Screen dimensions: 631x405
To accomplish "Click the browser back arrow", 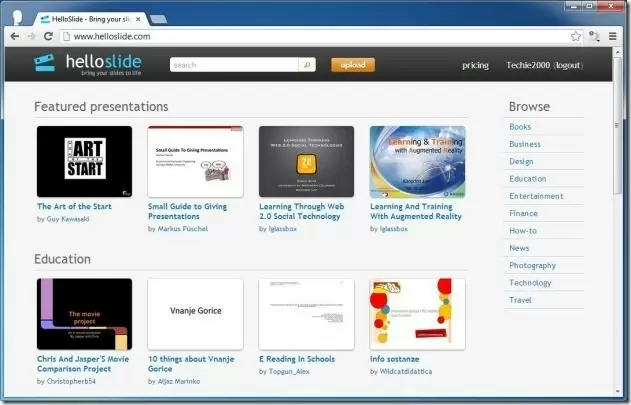I will click(14, 36).
